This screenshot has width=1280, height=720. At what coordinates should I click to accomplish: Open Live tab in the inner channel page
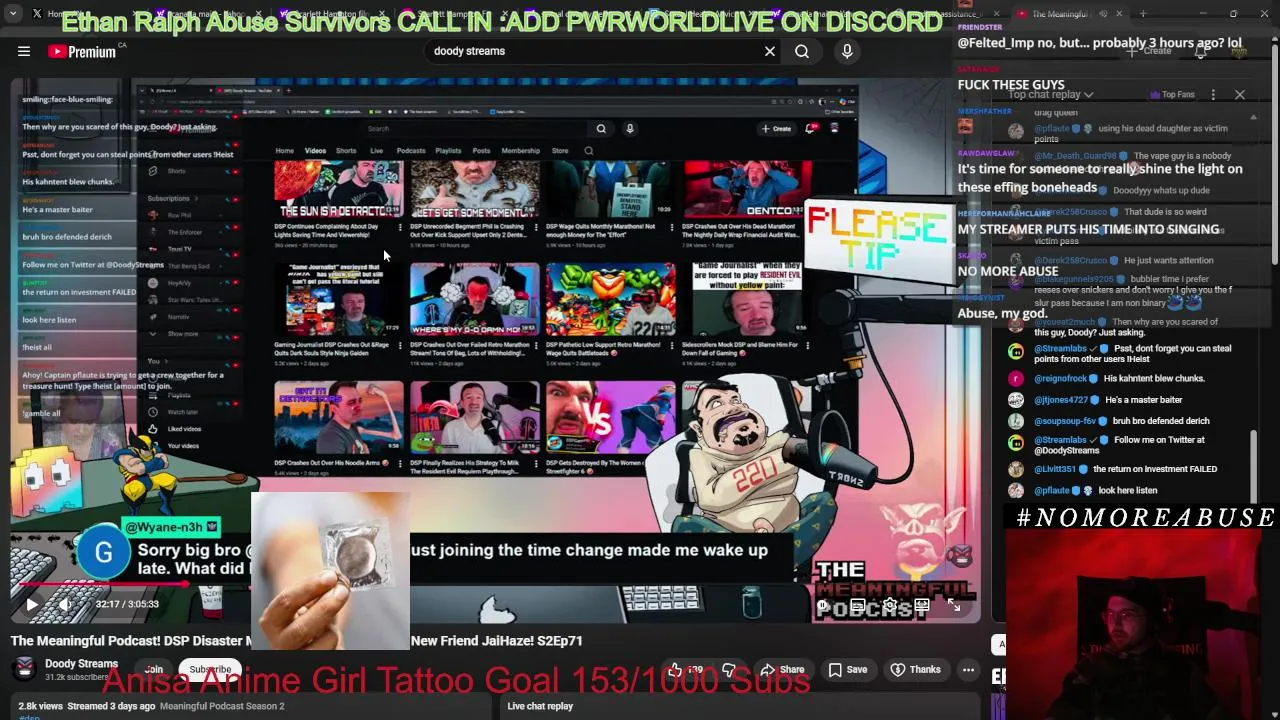click(x=376, y=151)
